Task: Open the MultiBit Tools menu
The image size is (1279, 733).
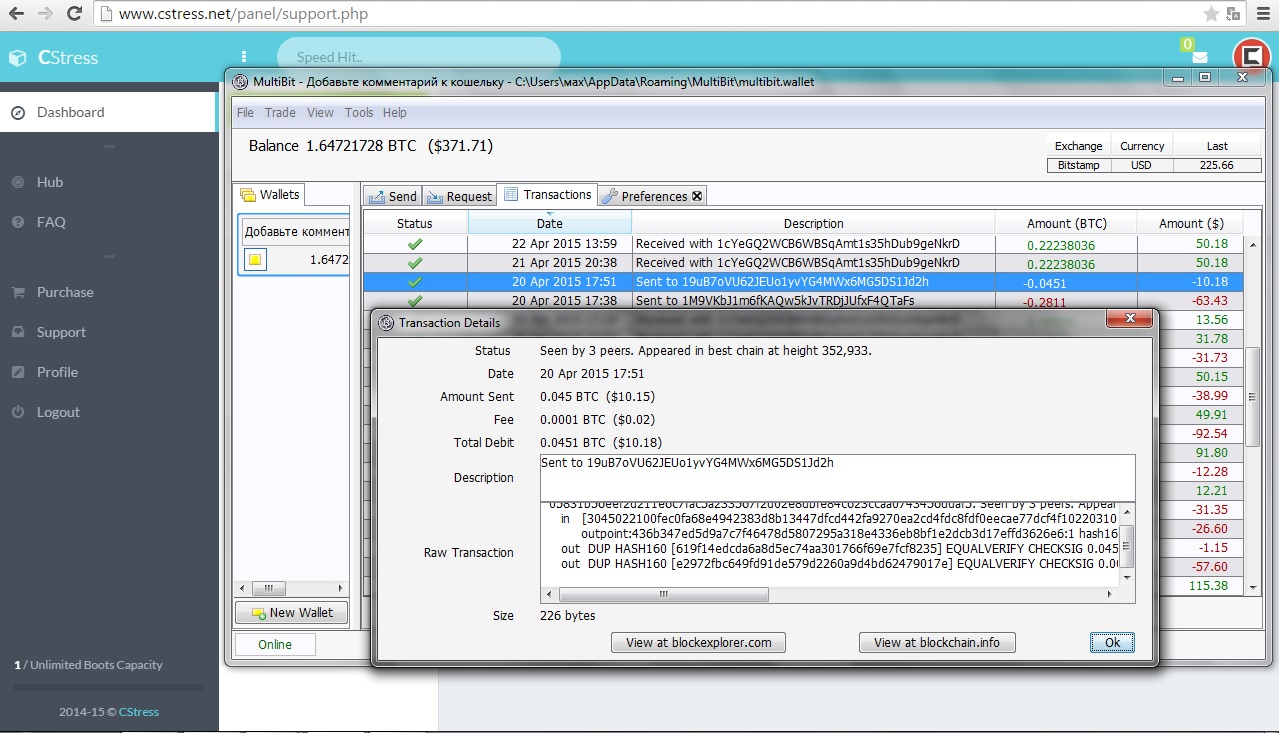Action: [358, 113]
